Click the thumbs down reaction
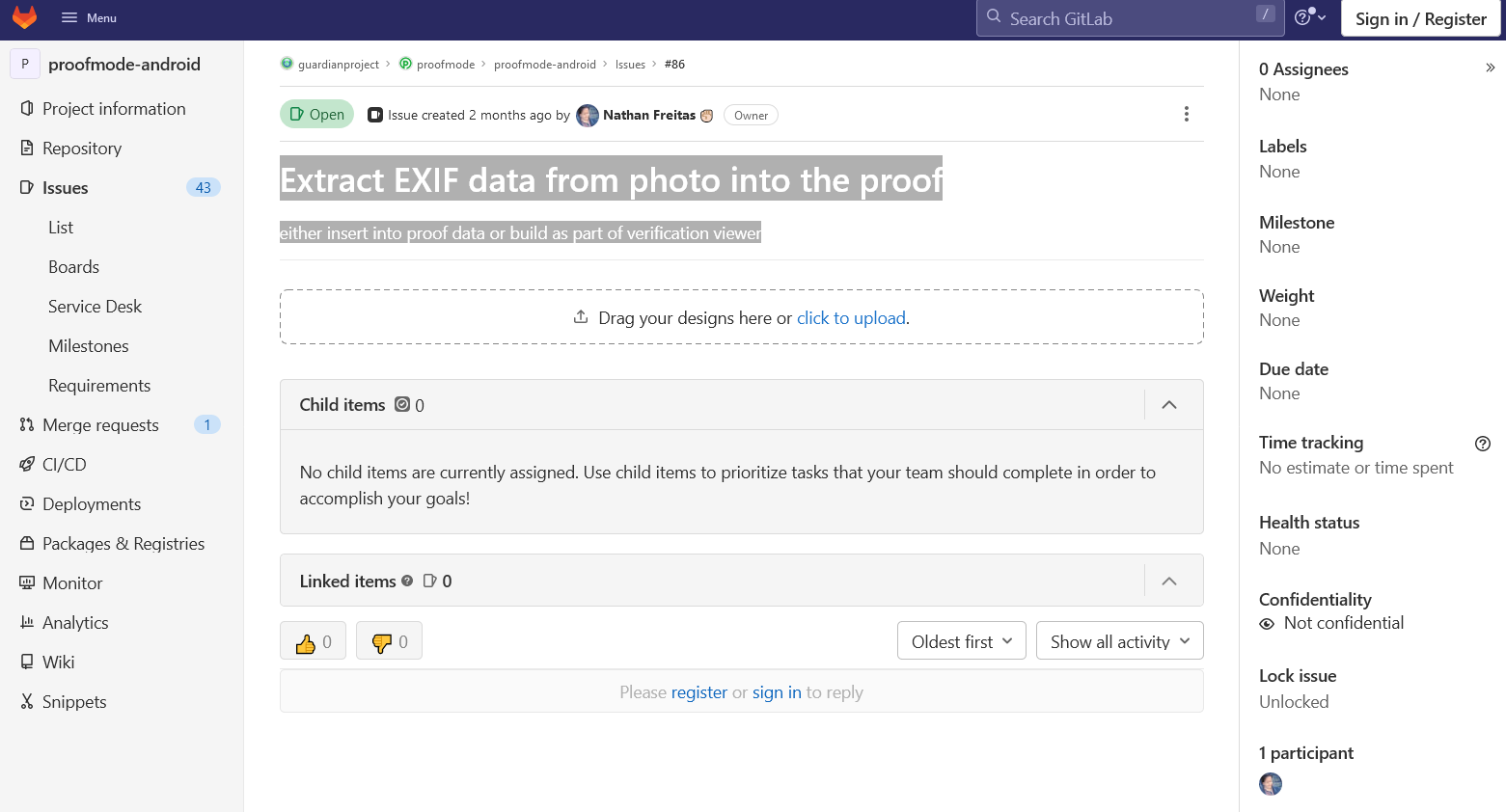 (x=389, y=642)
